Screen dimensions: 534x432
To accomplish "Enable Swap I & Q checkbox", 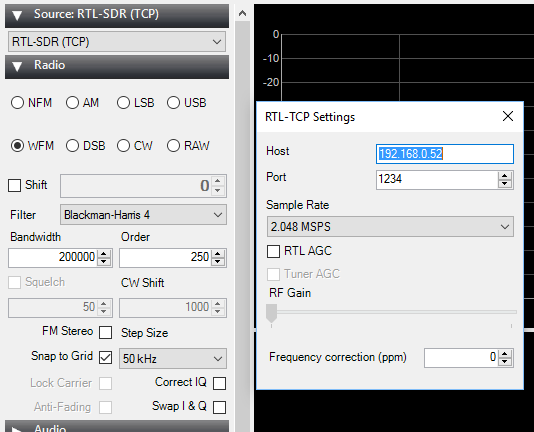I will (x=219, y=407).
